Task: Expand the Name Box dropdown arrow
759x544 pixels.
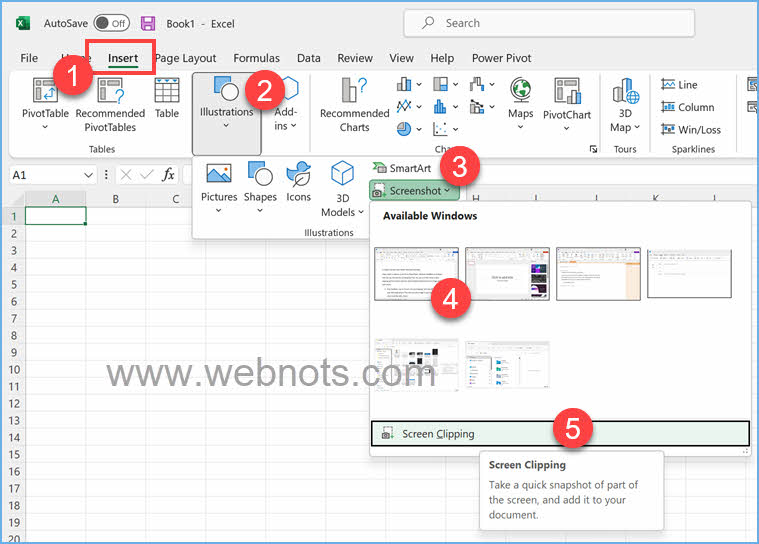Action: click(x=88, y=175)
